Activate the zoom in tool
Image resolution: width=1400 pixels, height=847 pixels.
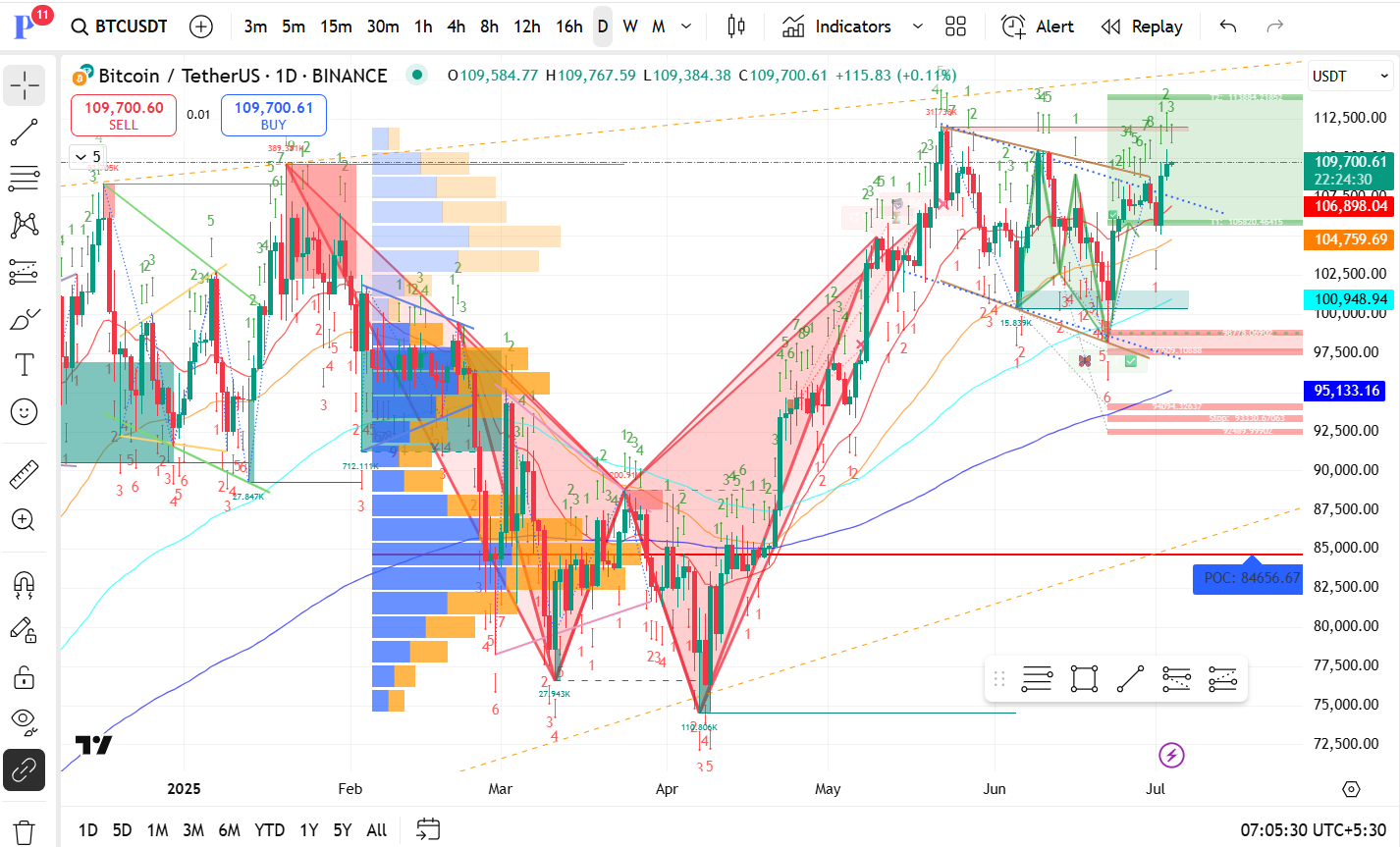click(25, 520)
